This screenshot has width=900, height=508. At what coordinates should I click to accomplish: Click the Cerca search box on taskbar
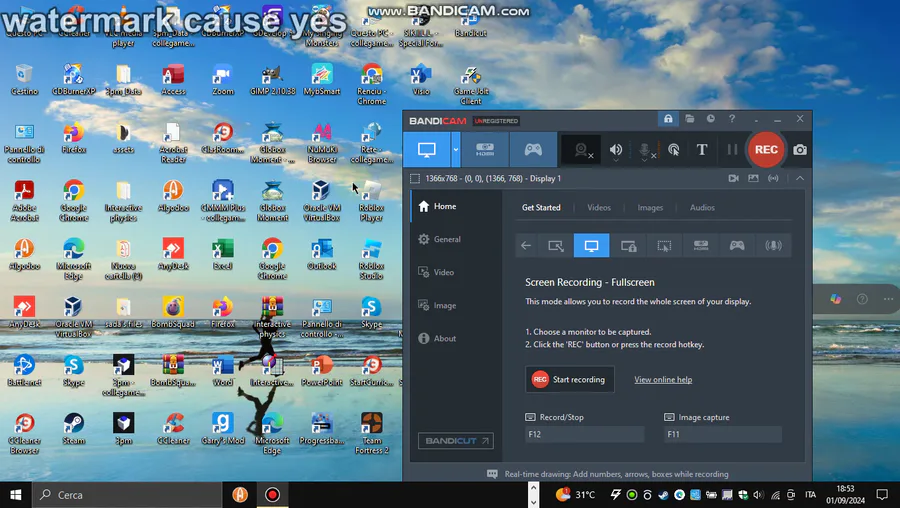127,495
